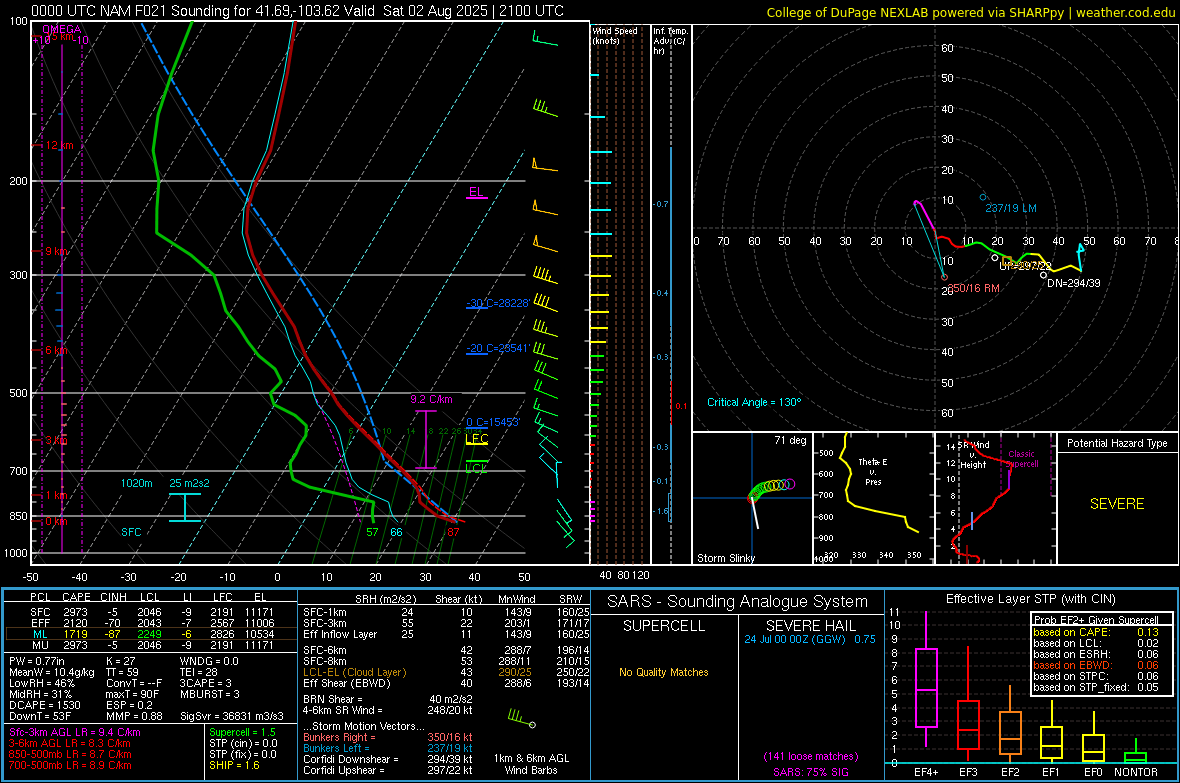This screenshot has height=783, width=1180.
Task: Click the weather.cod.edu NEXLAB credit text
Action: point(970,12)
